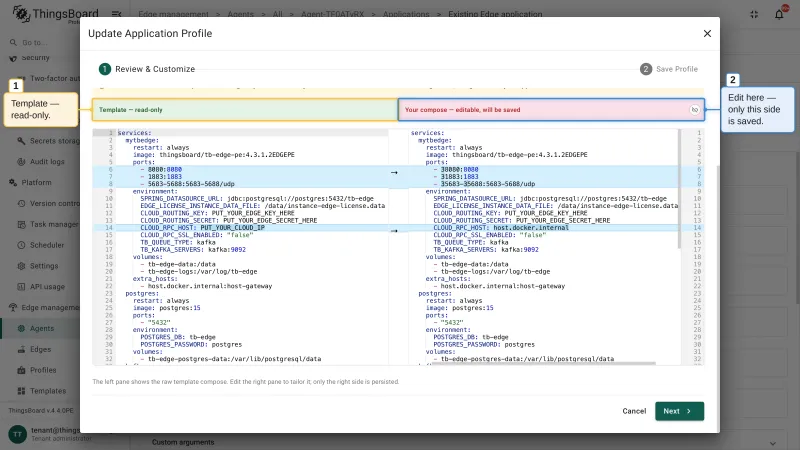Viewport: 800px width, 450px height.
Task: Click the diff arrow beside CLOUD_RPC_HOST line
Action: click(394, 231)
